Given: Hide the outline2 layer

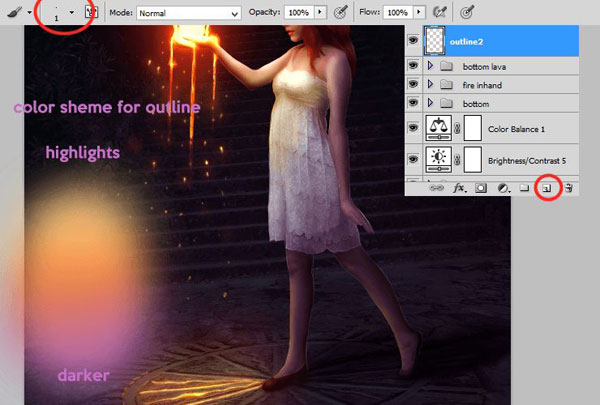Looking at the screenshot, I should coord(413,40).
